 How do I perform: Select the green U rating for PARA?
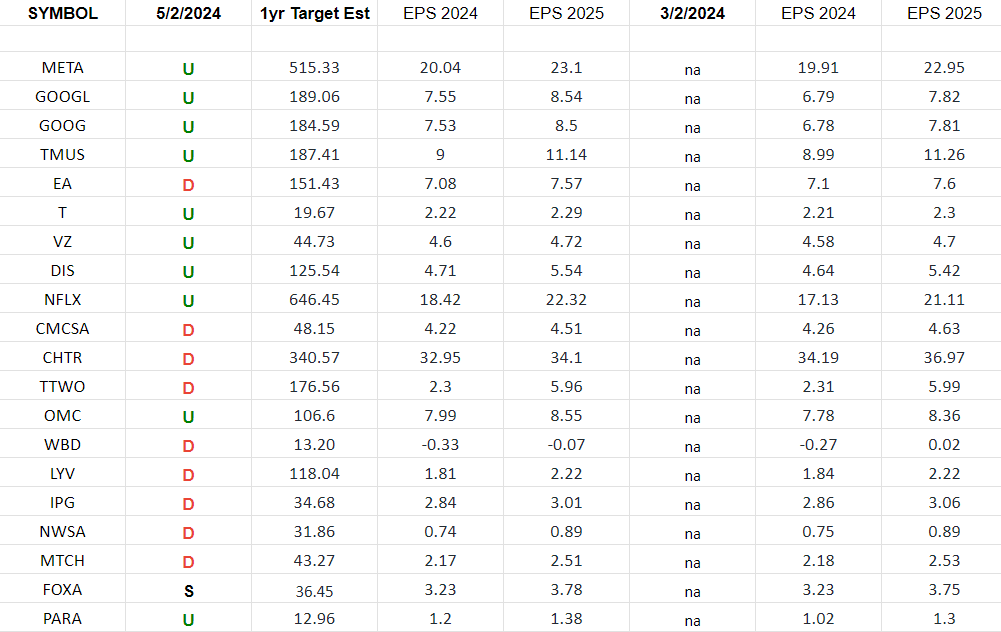point(188,621)
